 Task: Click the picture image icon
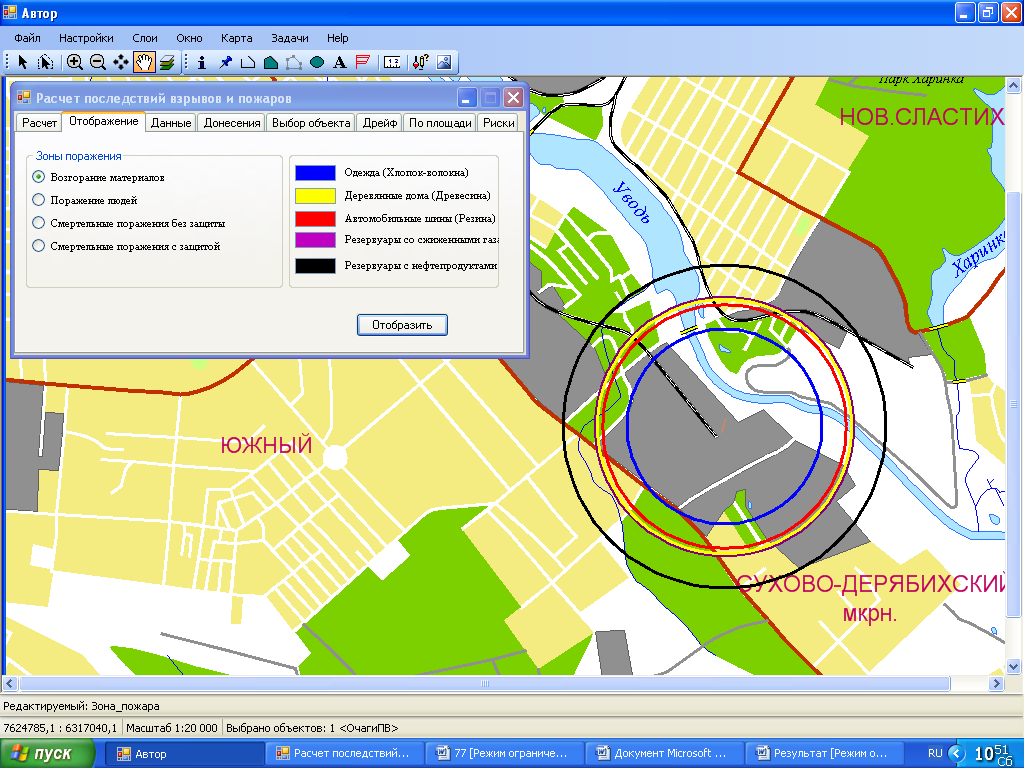coord(444,62)
